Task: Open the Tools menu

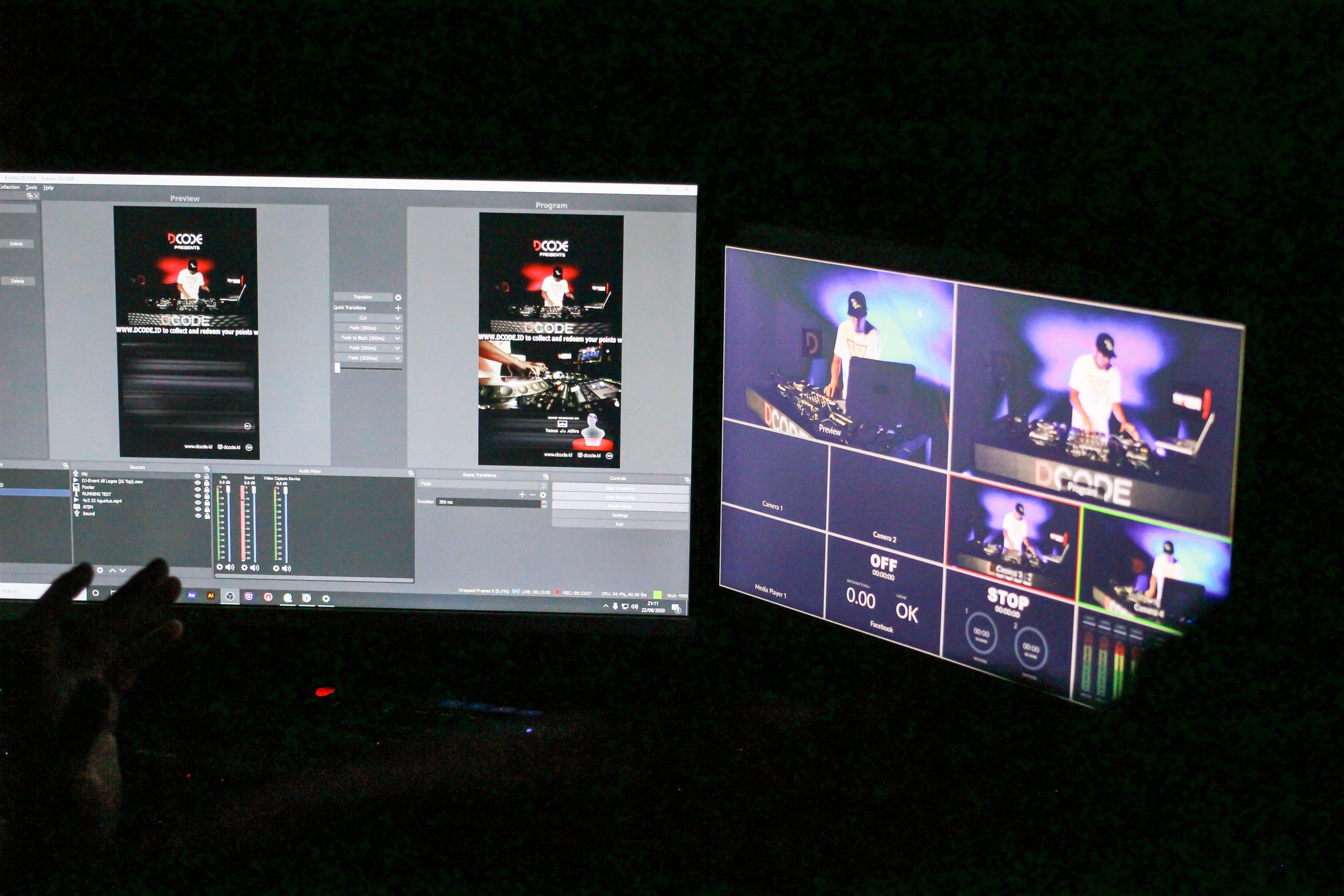Action: 31,187
